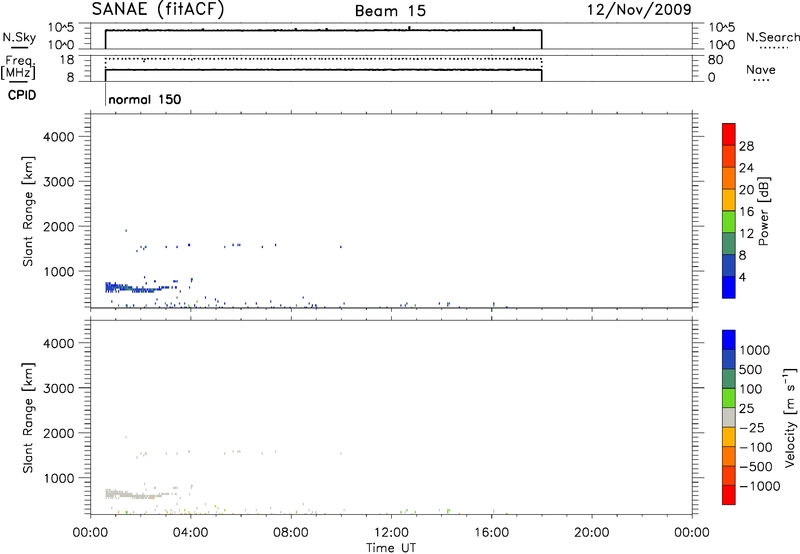Click the red top segment of power colorbar
This screenshot has width=800, height=554.
pyautogui.click(x=729, y=135)
